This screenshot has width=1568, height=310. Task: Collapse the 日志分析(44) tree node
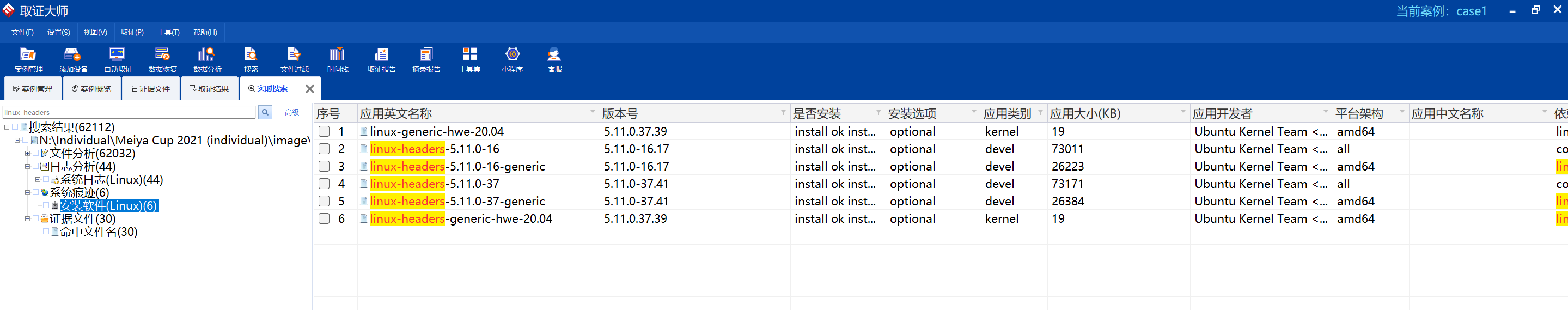27,166
